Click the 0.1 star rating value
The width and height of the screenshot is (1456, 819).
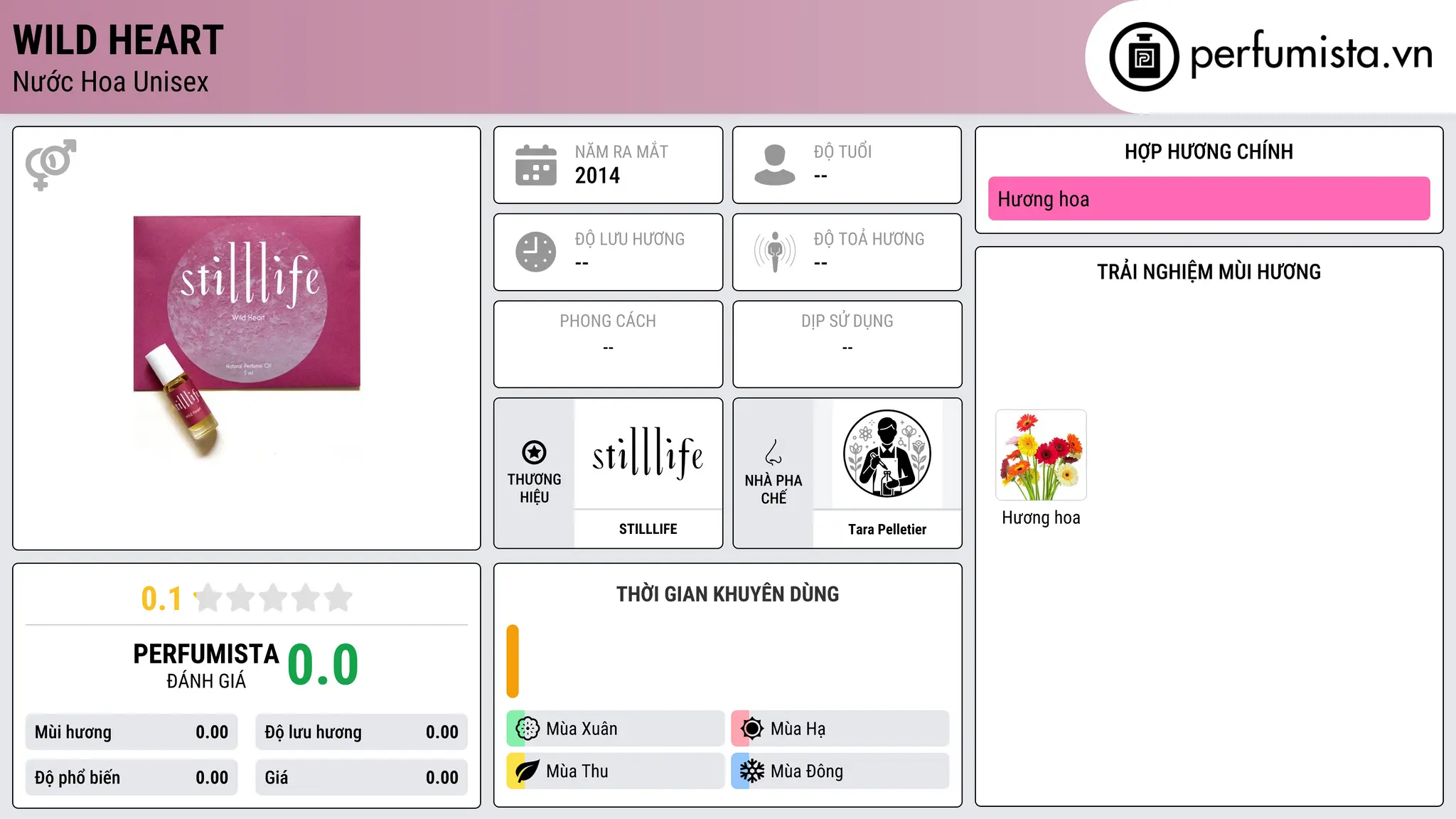161,599
